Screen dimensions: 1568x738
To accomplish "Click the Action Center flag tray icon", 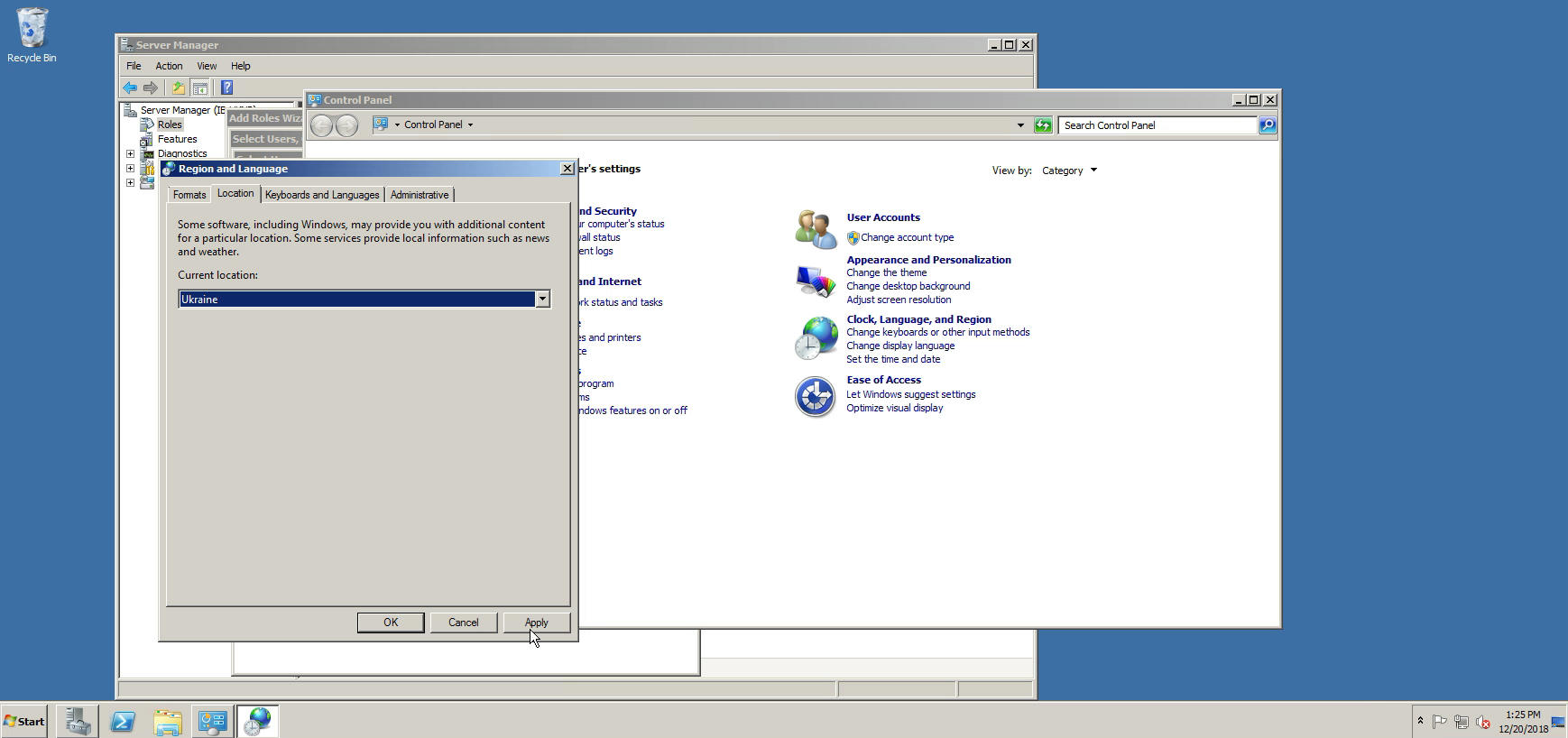I will coord(1440,722).
